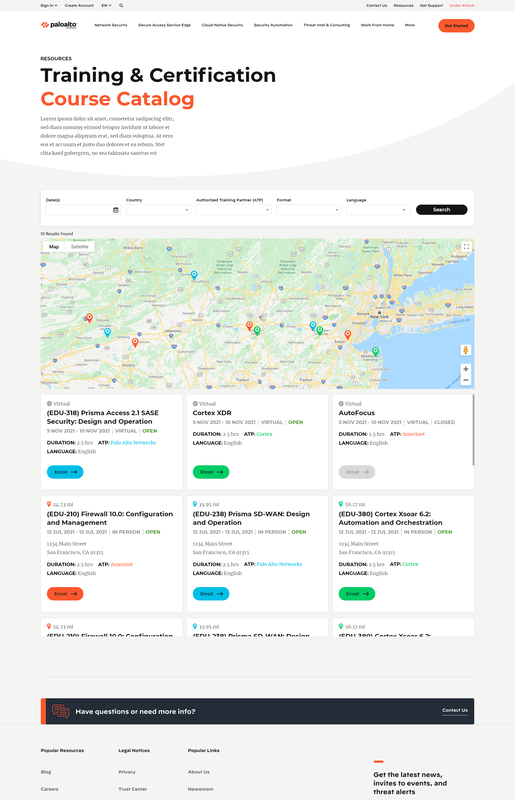The width and height of the screenshot is (515, 800).
Task: Open the Trust Center footer link
Action: tap(133, 789)
